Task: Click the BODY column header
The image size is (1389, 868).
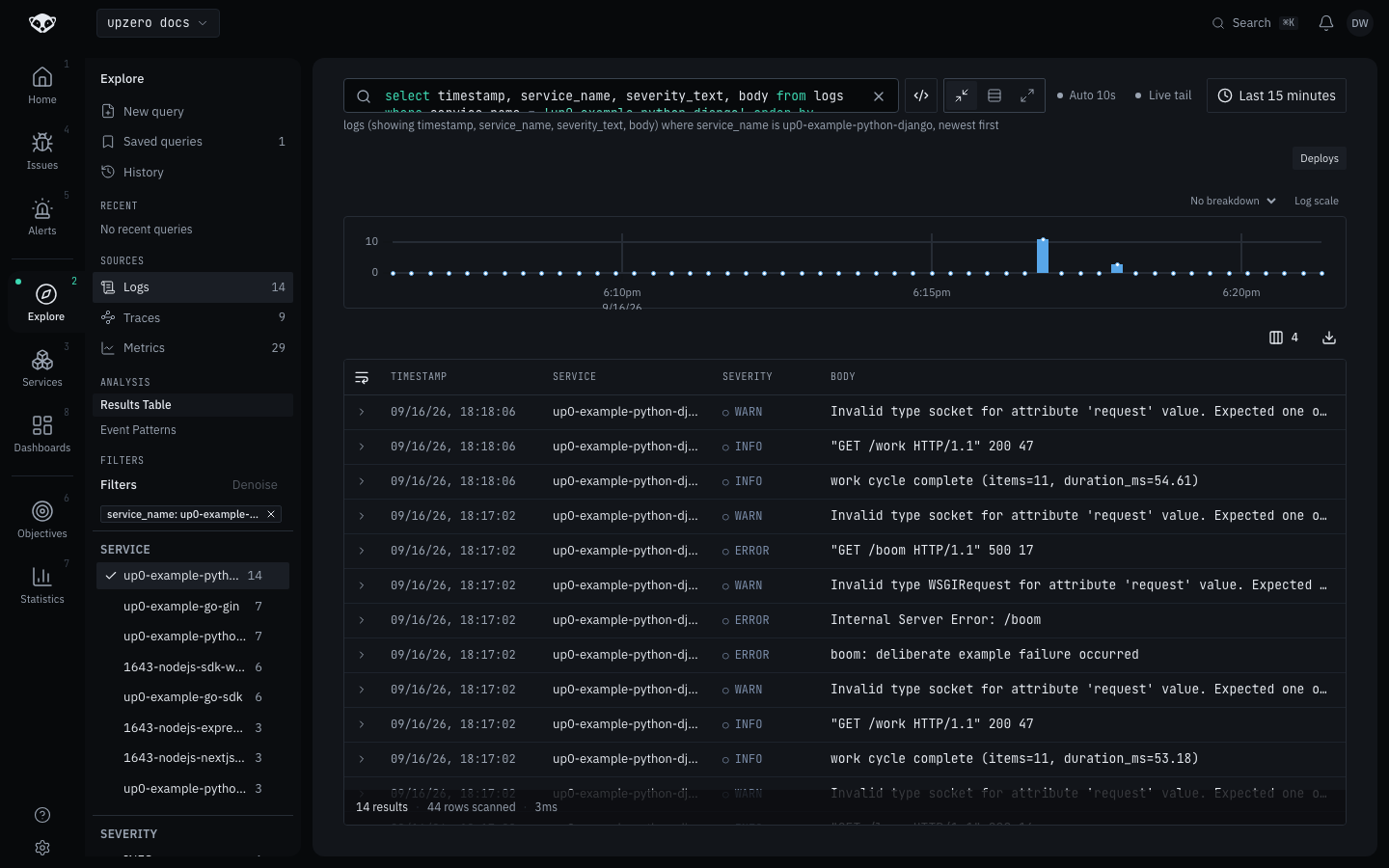Action: click(843, 377)
